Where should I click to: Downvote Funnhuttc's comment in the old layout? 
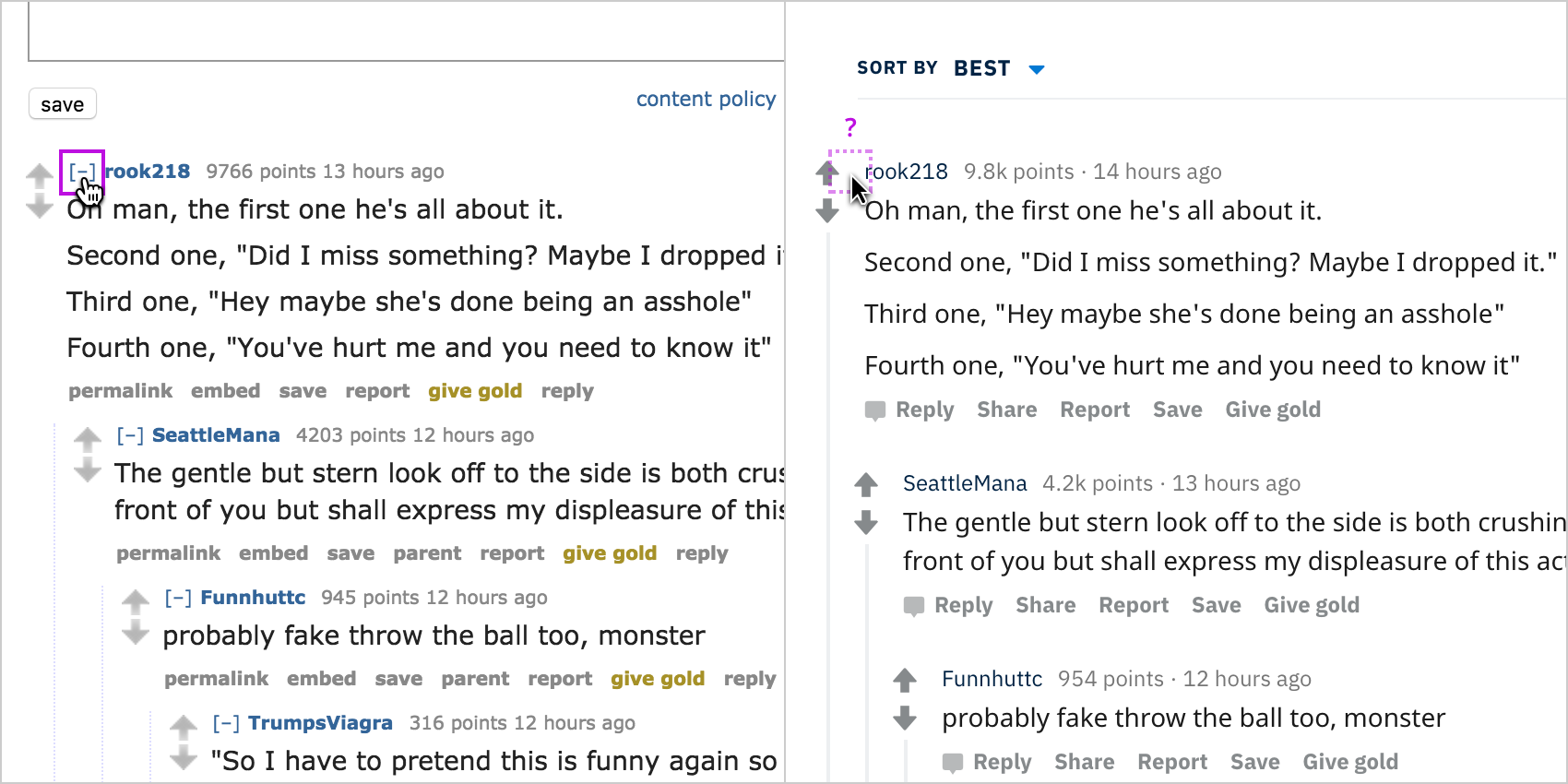136,633
